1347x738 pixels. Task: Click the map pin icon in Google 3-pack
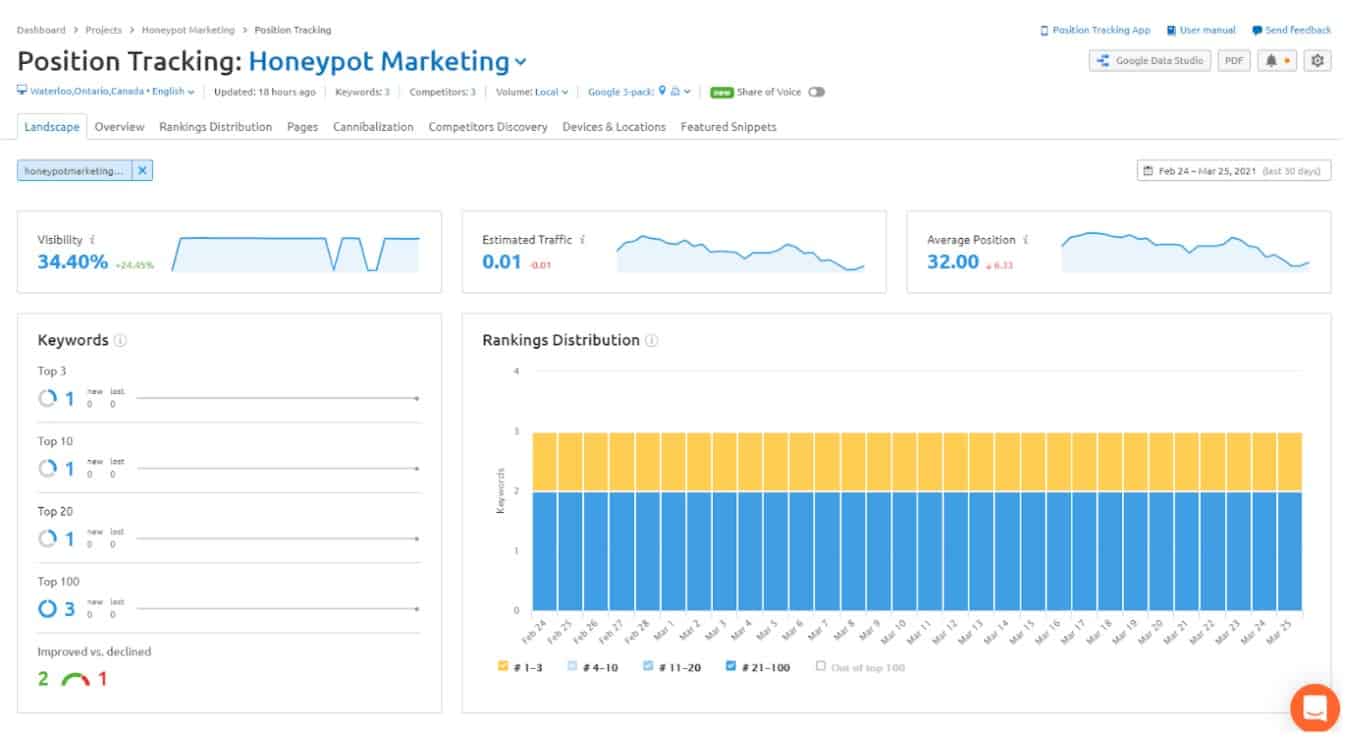coord(662,91)
